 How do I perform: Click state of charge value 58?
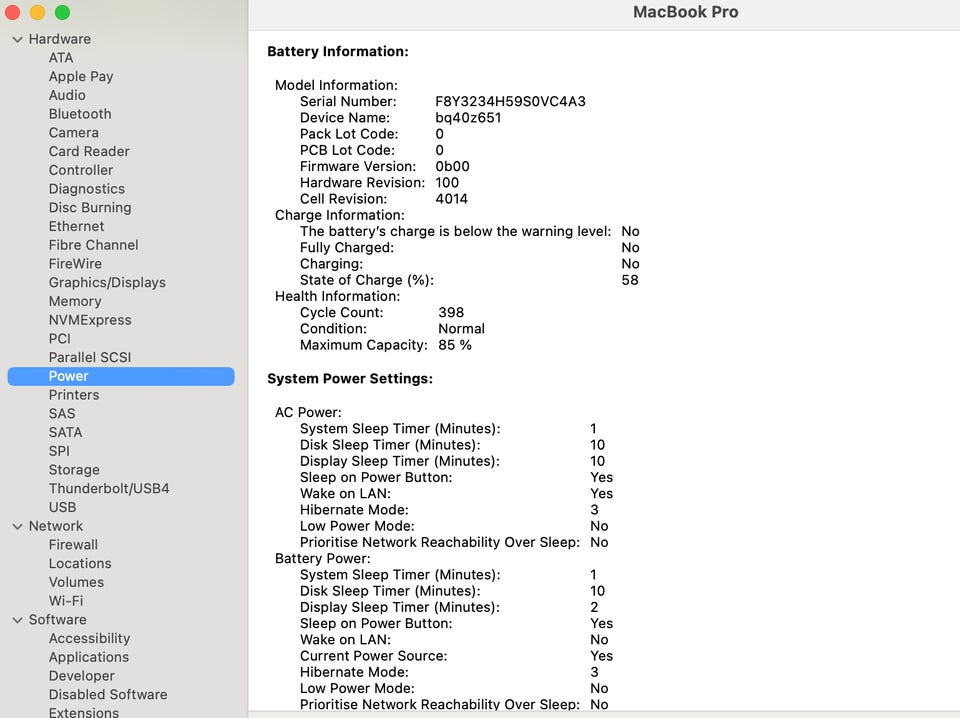point(630,280)
